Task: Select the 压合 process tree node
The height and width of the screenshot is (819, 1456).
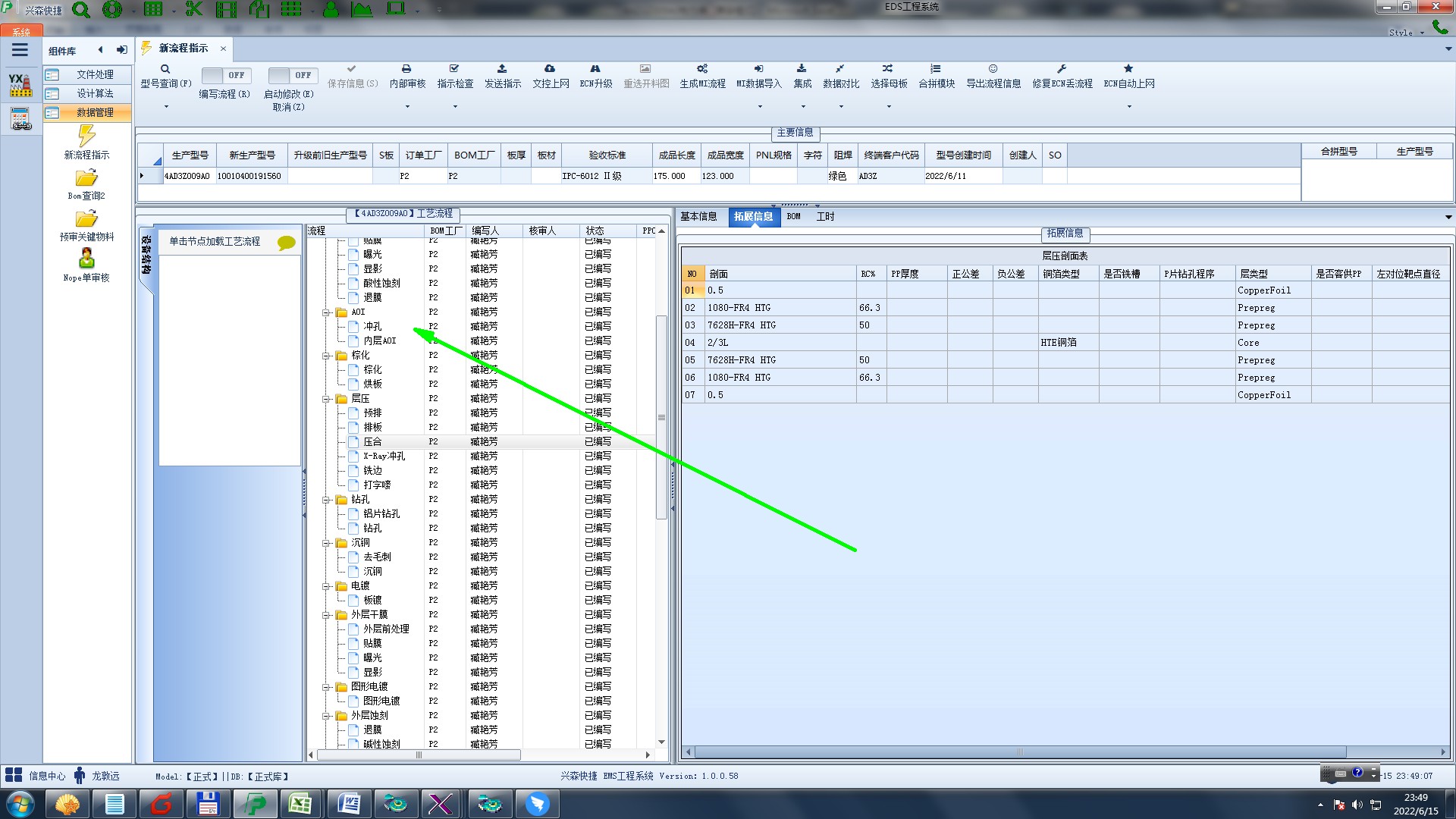Action: click(x=372, y=441)
